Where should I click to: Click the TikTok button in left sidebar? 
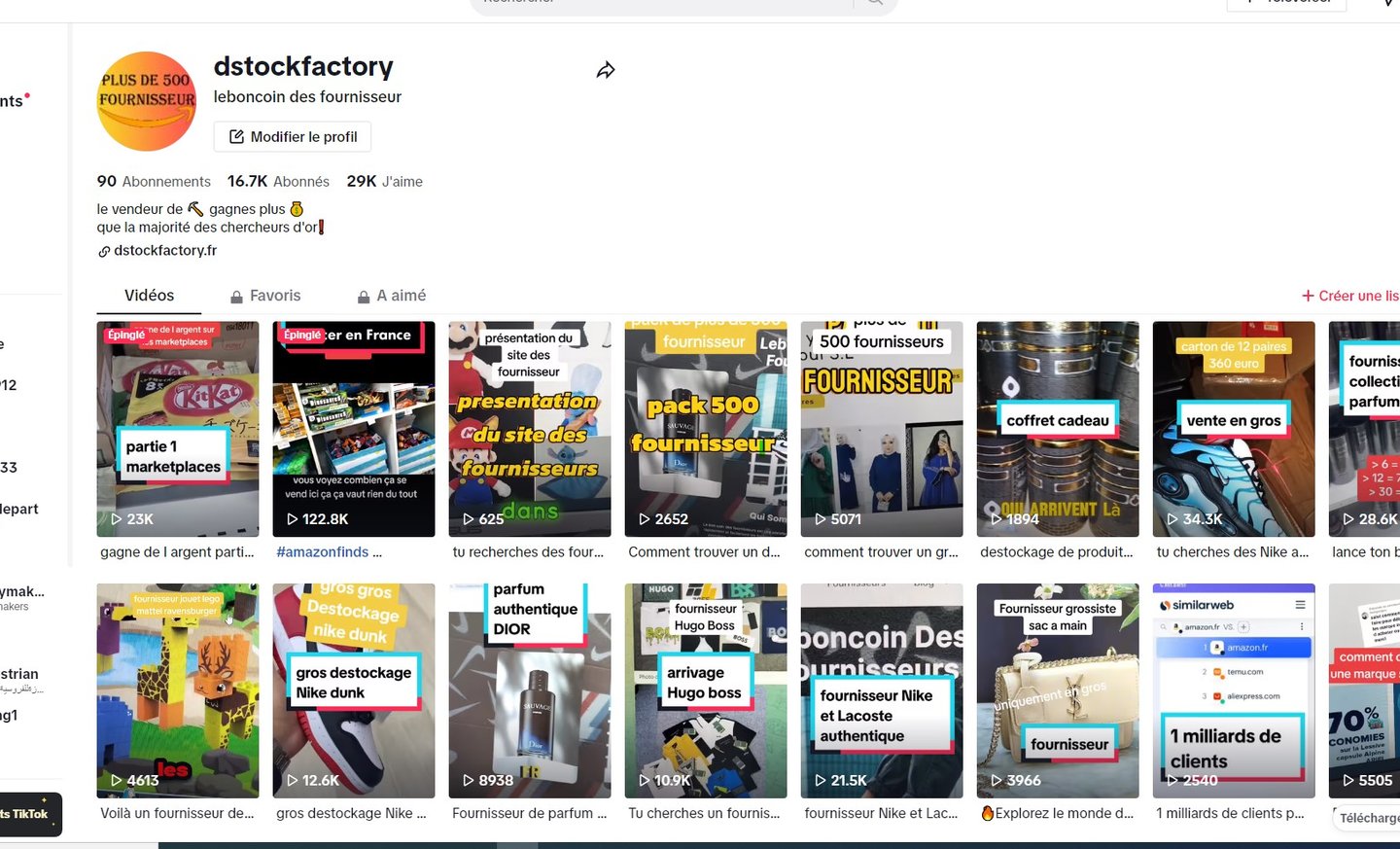pos(29,814)
